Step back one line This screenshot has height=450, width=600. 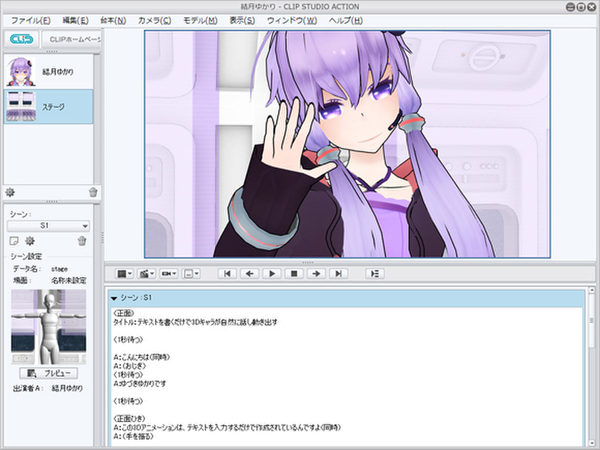(x=249, y=274)
